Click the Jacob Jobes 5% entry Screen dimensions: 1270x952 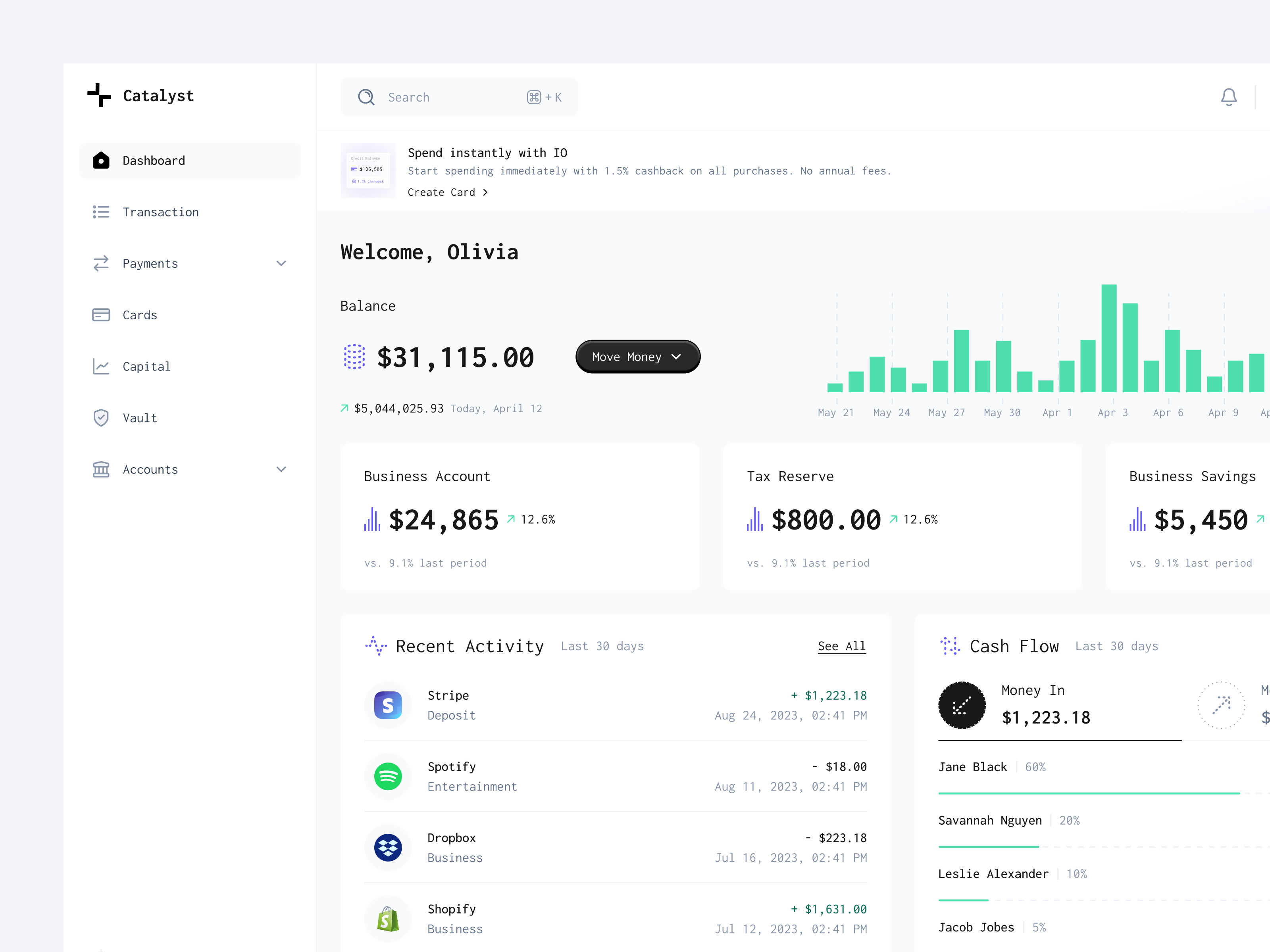pos(992,927)
